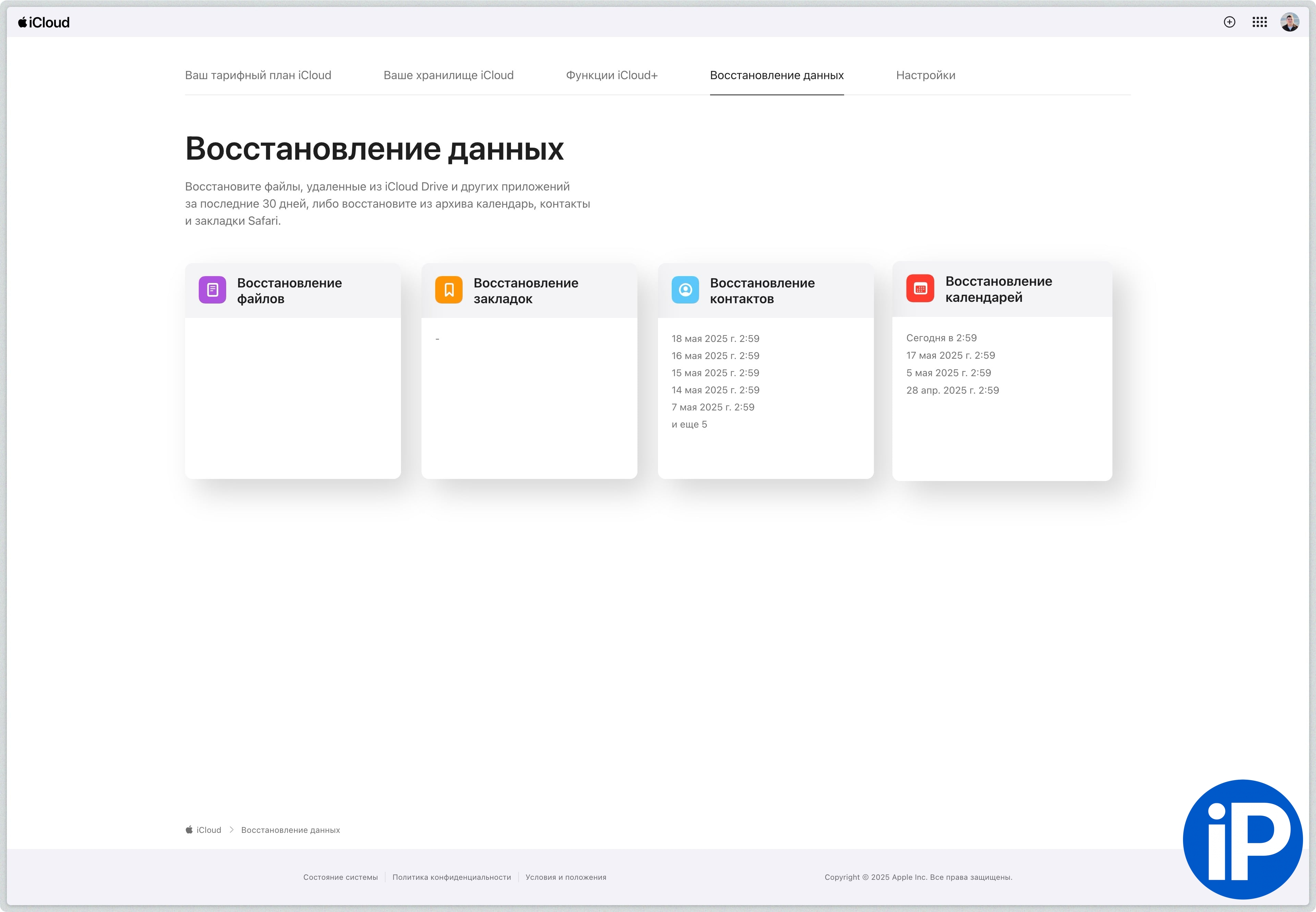
Task: Switch to Ваш тарифный план iCloud tab
Action: 258,75
